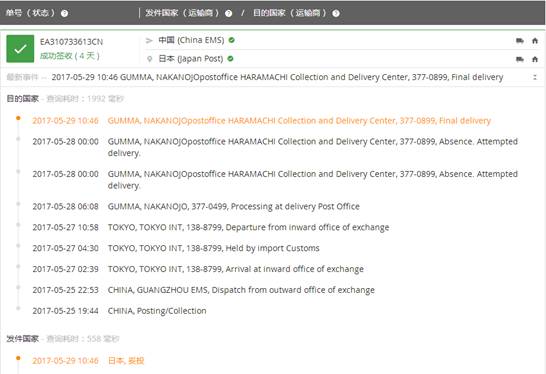Click the 目的国家 section heading
Viewport: 546px width, 374px height.
pyautogui.click(x=23, y=99)
